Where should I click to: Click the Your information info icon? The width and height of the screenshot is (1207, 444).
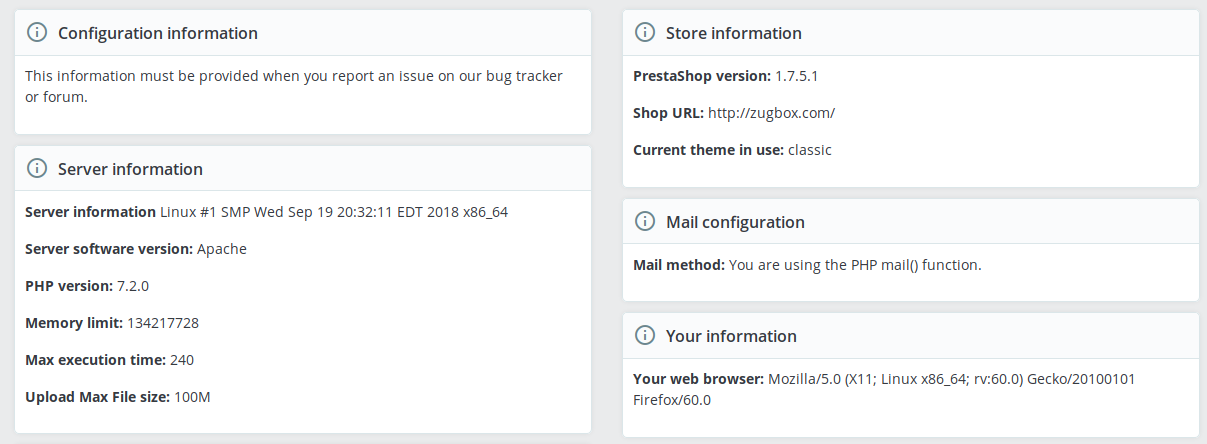(645, 336)
